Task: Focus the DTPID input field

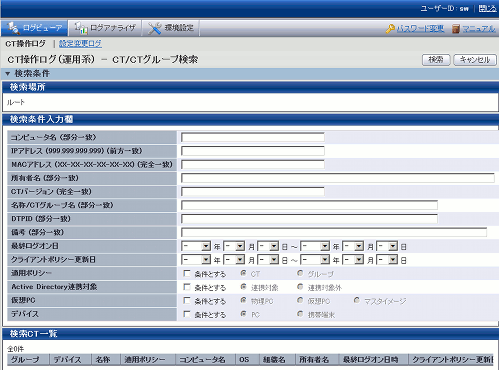Action: point(309,219)
